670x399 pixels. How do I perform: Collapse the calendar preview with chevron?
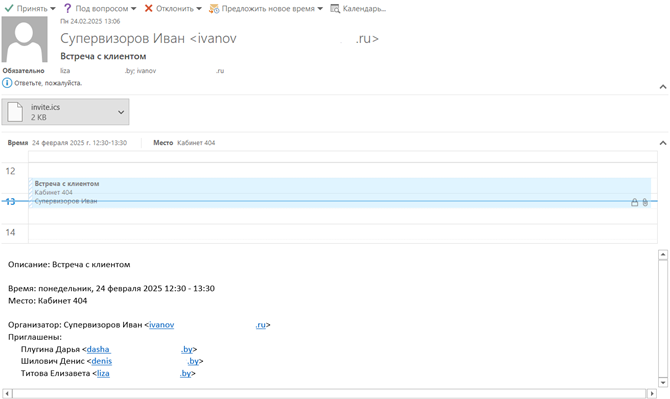click(x=663, y=143)
